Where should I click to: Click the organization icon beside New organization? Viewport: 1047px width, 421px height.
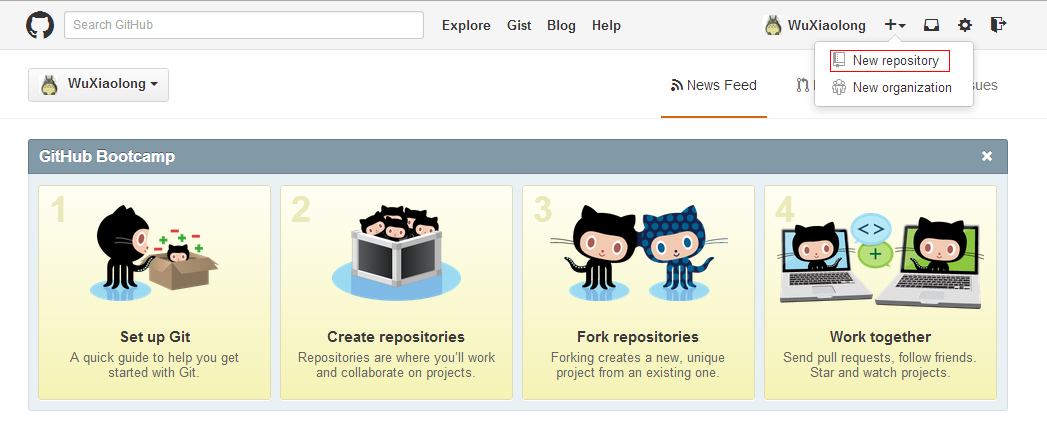pos(839,87)
